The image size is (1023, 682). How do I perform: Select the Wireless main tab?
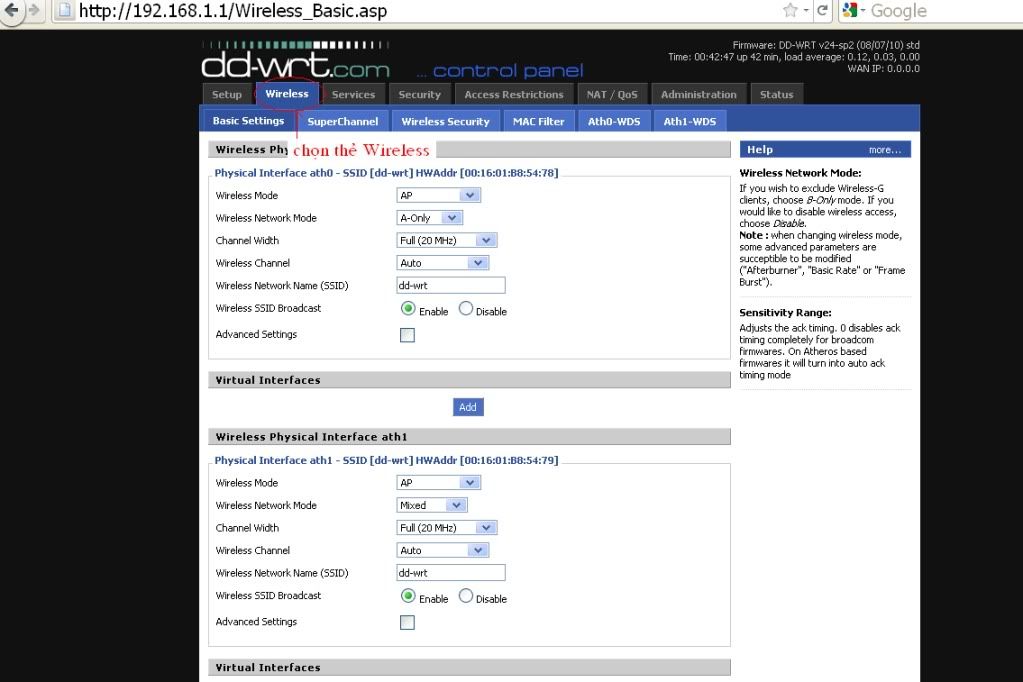coord(287,94)
